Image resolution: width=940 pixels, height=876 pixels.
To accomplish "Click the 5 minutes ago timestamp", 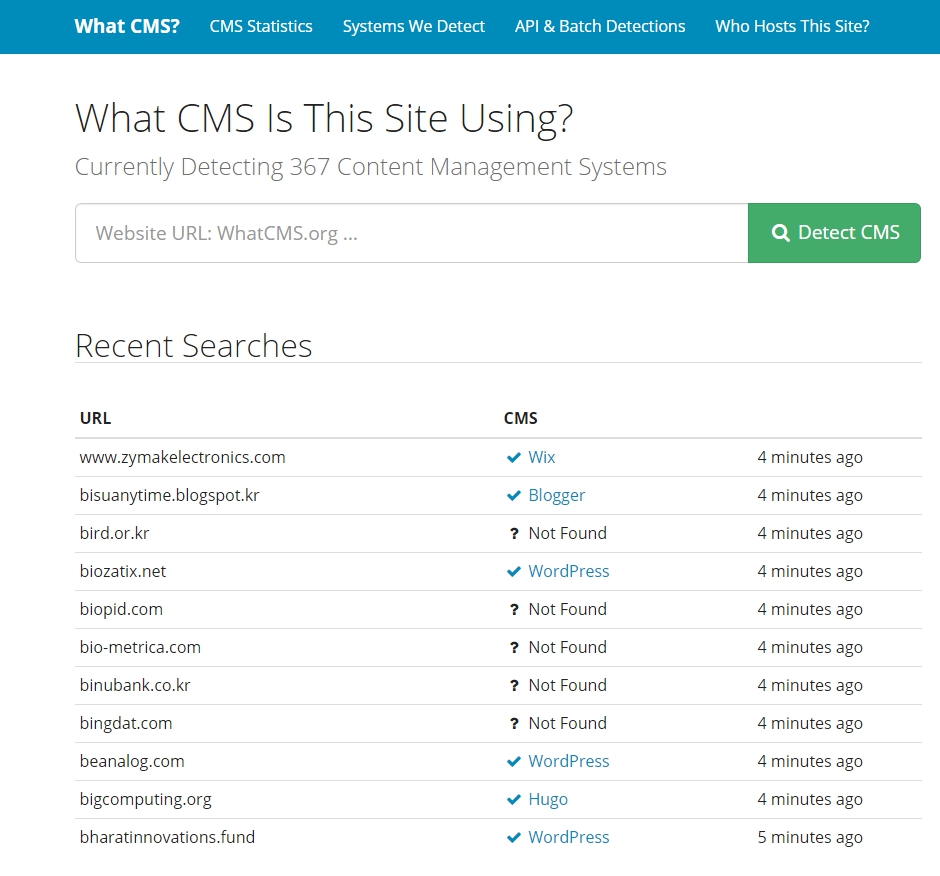I will pos(810,837).
